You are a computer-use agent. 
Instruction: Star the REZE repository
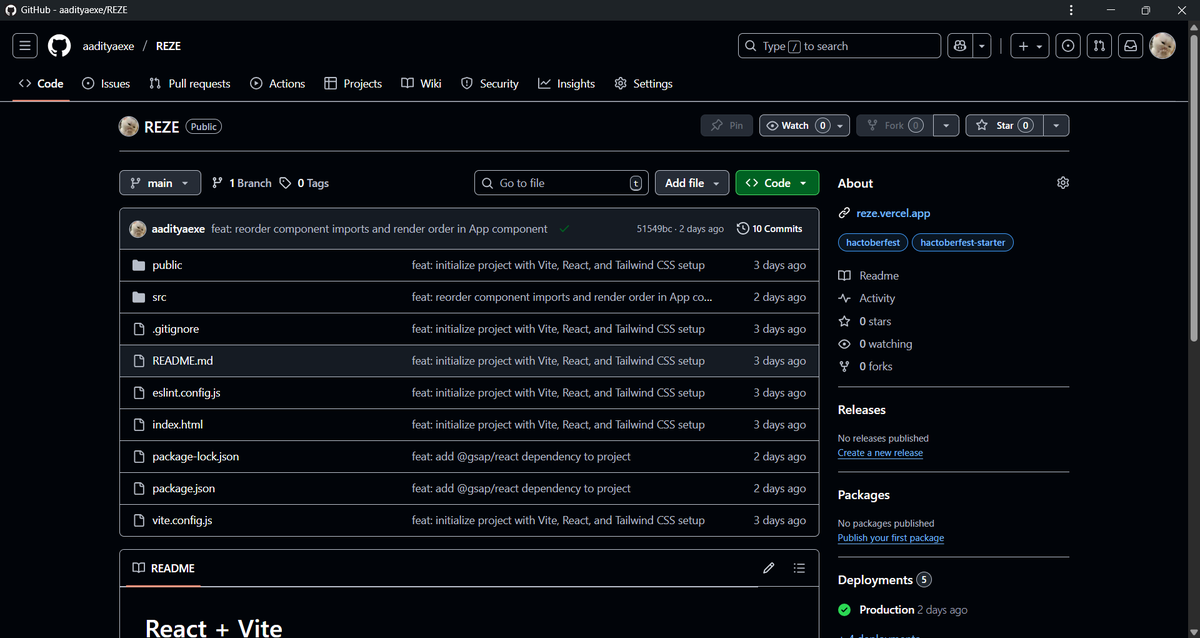pyautogui.click(x=1004, y=126)
